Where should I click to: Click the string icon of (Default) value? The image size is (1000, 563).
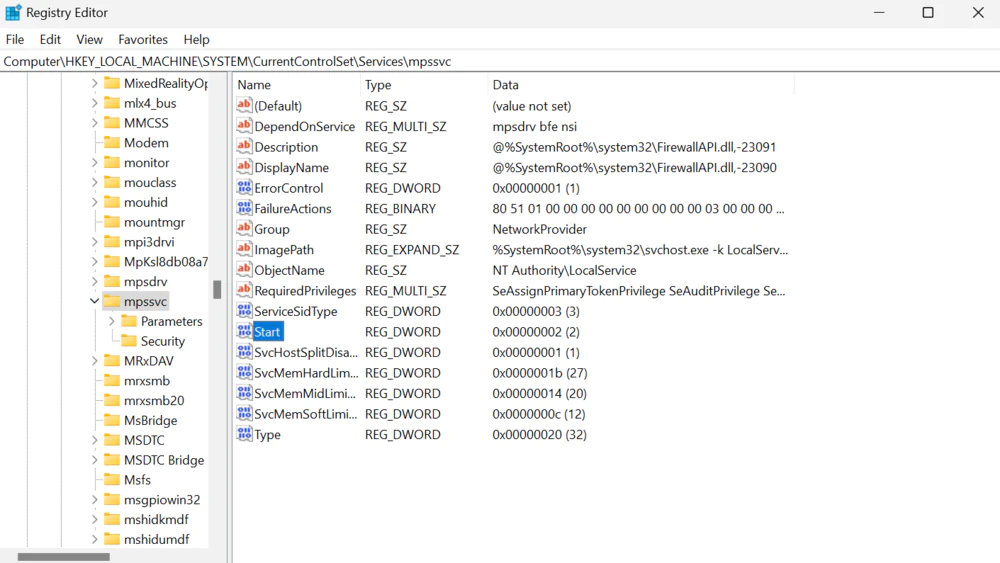click(x=244, y=105)
